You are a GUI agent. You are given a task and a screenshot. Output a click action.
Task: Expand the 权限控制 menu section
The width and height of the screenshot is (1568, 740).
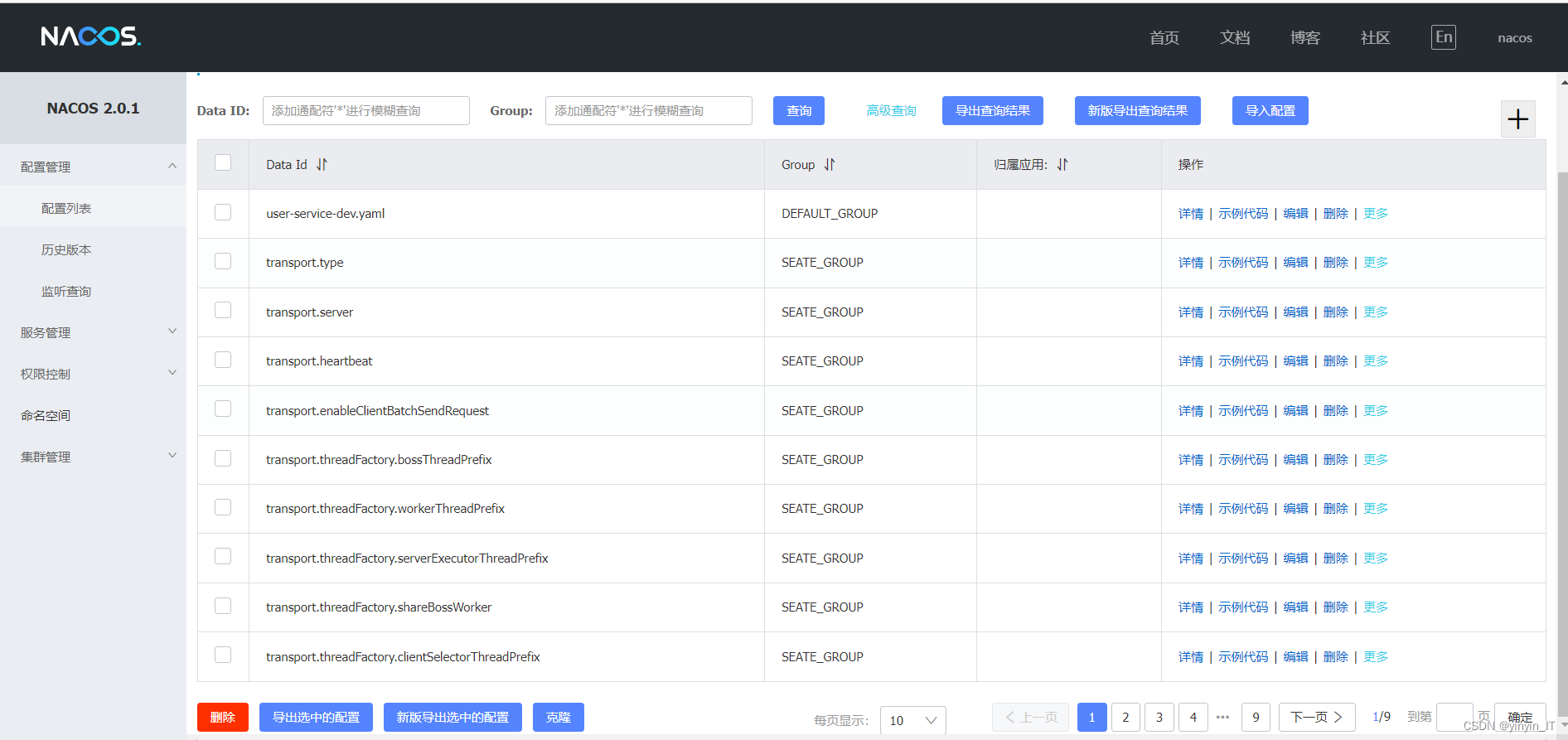pyautogui.click(x=93, y=374)
